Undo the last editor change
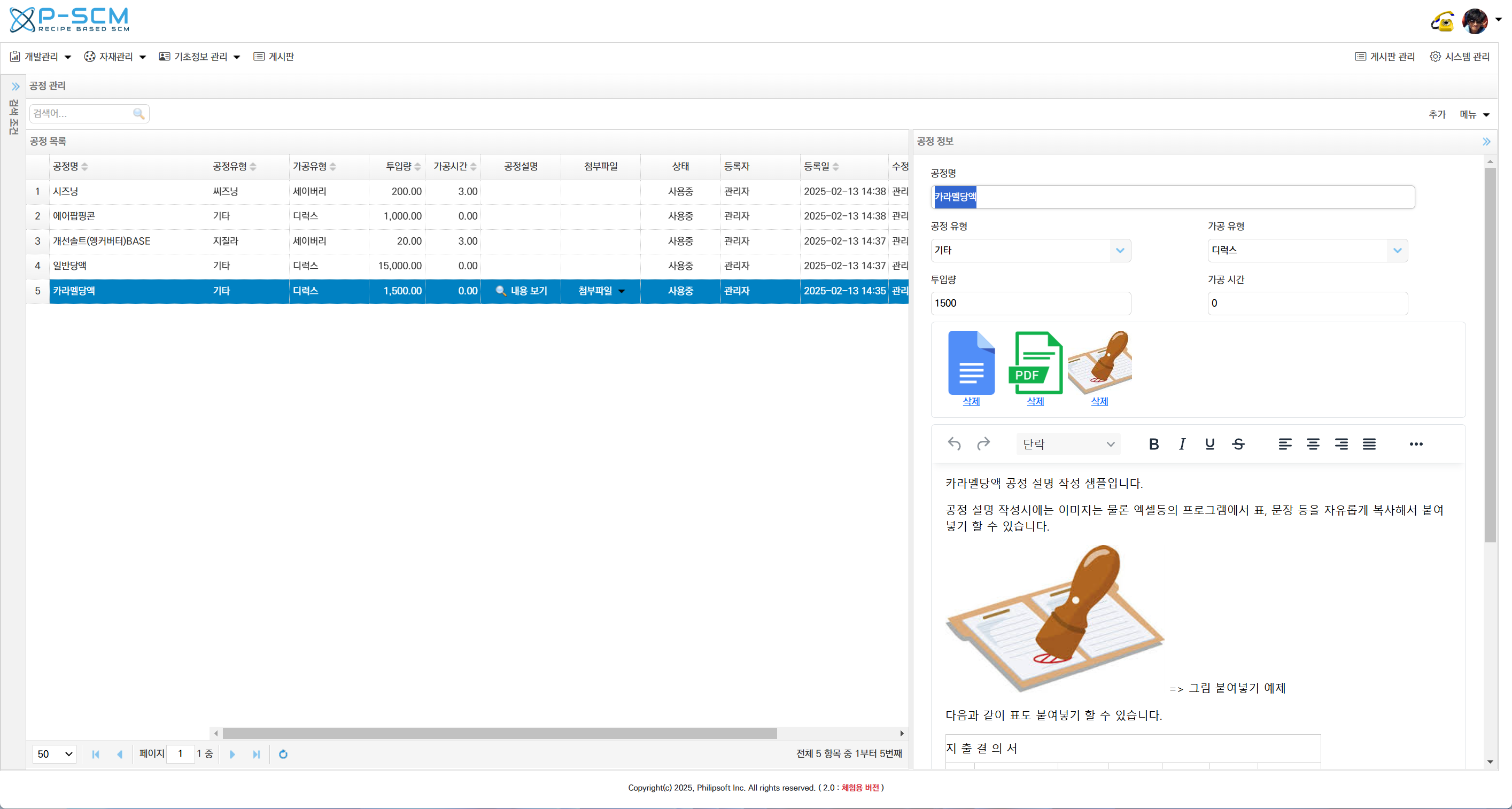Image resolution: width=1512 pixels, height=809 pixels. coord(955,444)
